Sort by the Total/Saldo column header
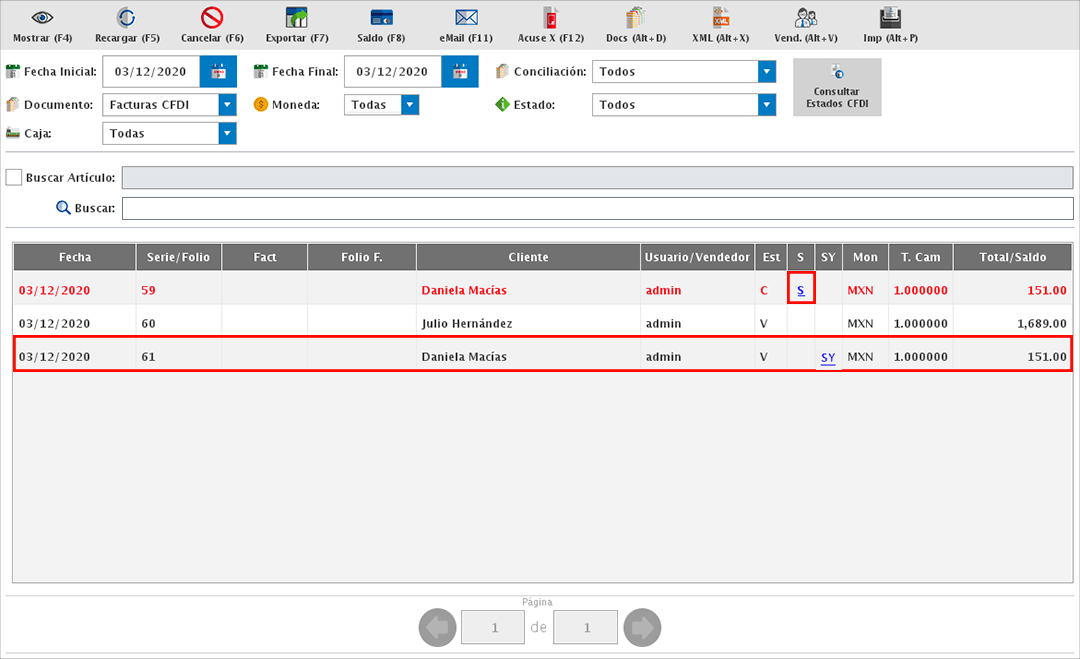This screenshot has width=1080, height=659. (x=1012, y=257)
